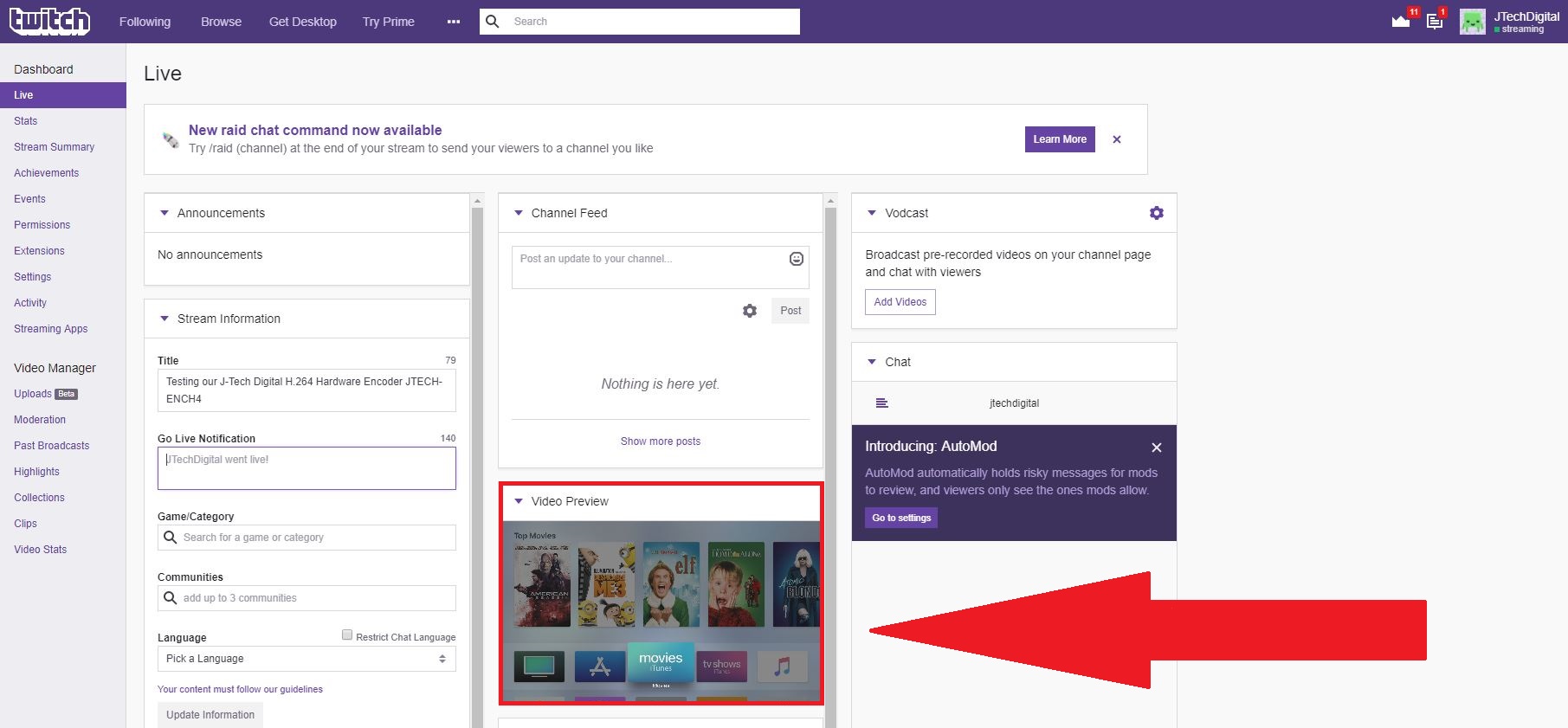
Task: Open Events in the sidebar
Action: [x=30, y=199]
